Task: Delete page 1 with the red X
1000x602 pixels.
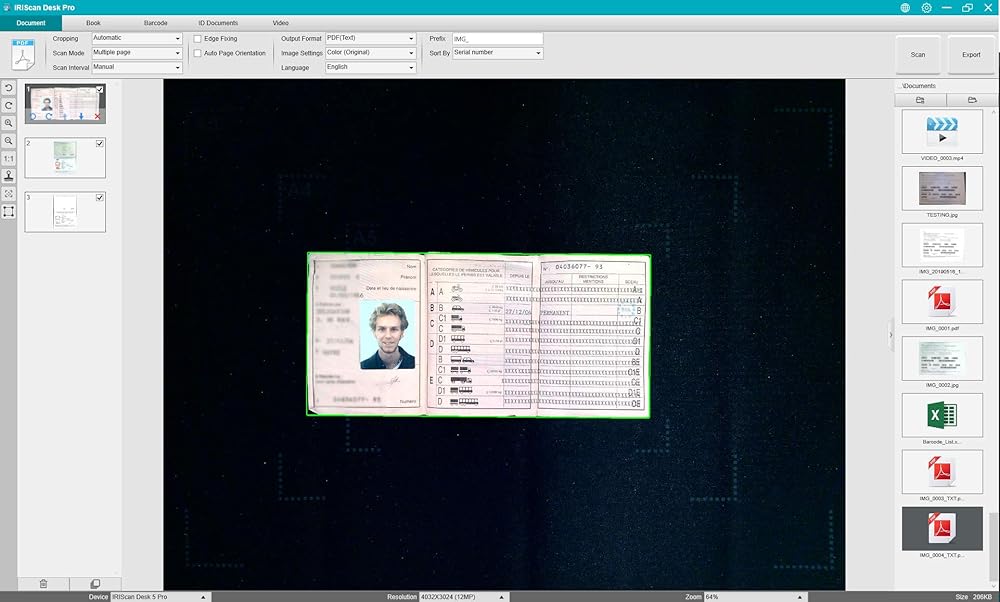Action: (x=97, y=117)
